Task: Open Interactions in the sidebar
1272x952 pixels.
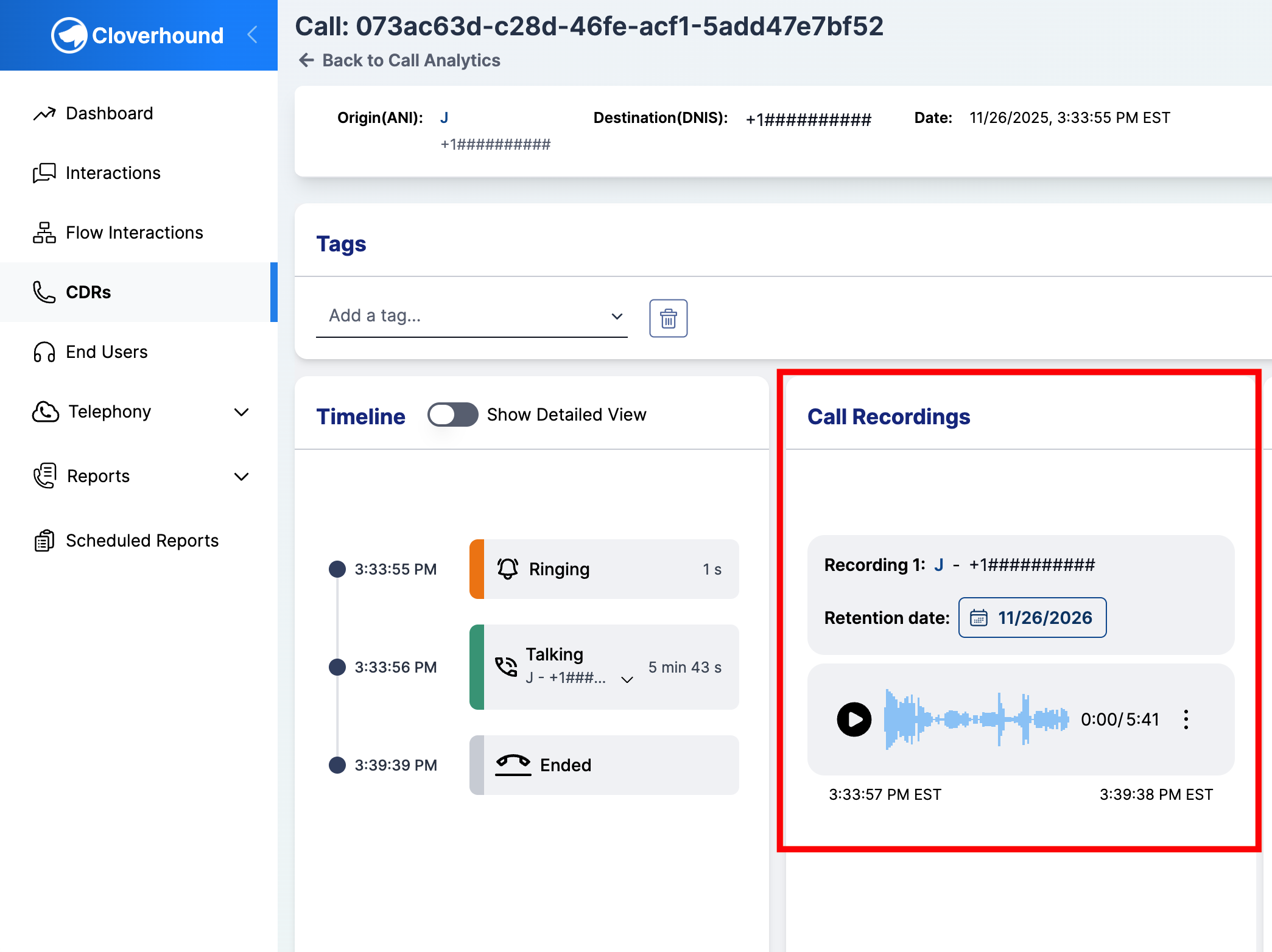Action: [x=139, y=173]
